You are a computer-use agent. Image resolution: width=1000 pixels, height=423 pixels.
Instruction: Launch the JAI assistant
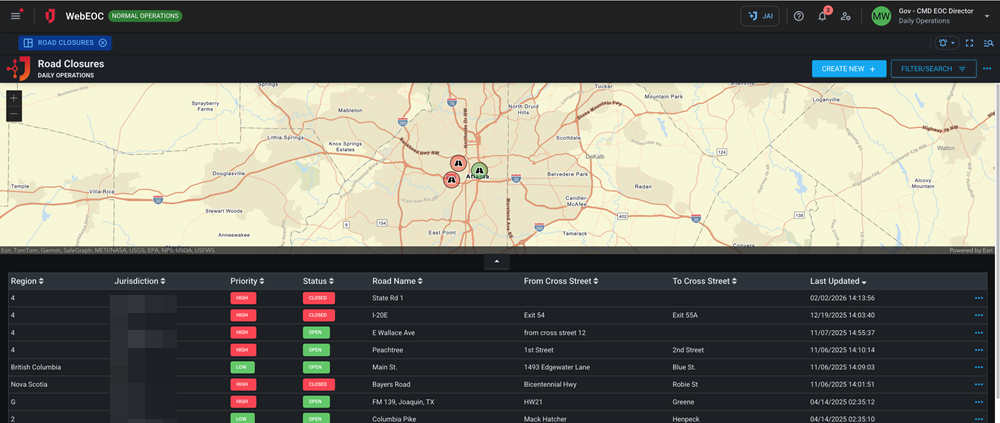[760, 16]
